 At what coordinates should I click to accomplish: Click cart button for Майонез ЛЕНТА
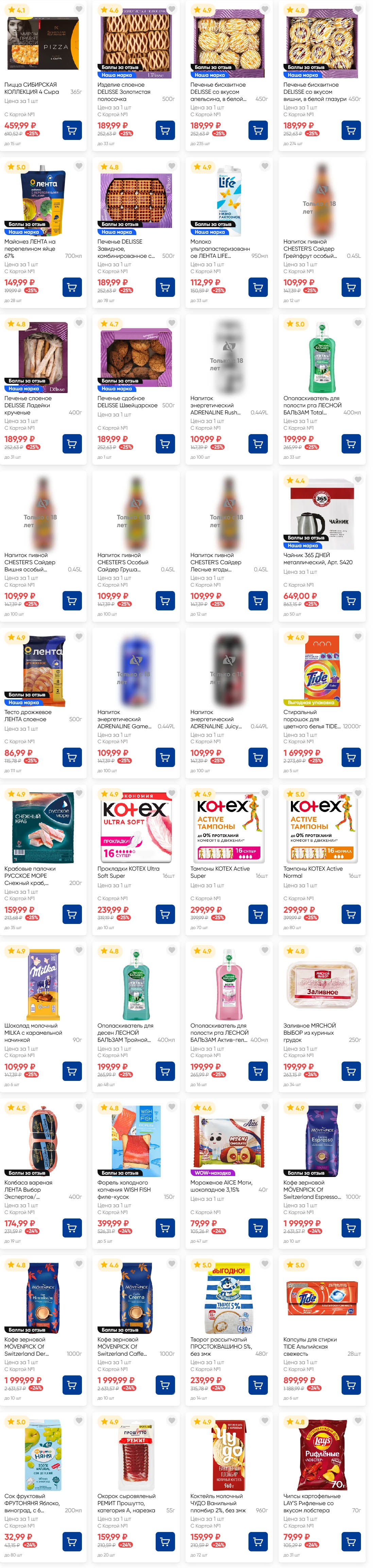72,287
